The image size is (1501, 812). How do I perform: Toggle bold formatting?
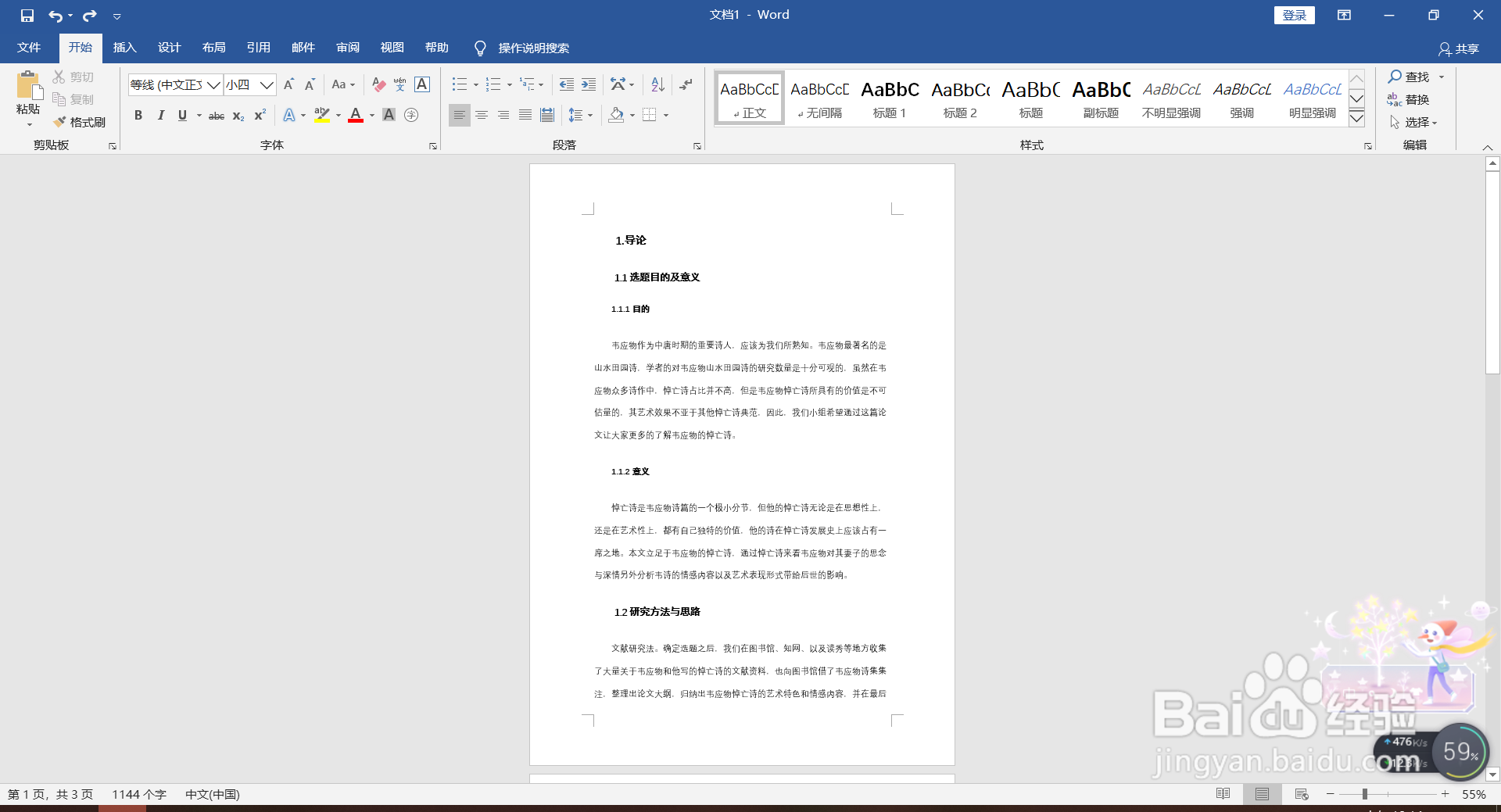(138, 115)
